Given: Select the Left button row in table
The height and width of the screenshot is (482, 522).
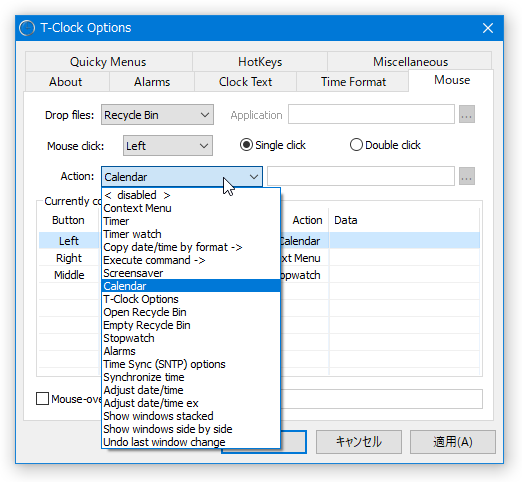Looking at the screenshot, I should pyautogui.click(x=69, y=241).
